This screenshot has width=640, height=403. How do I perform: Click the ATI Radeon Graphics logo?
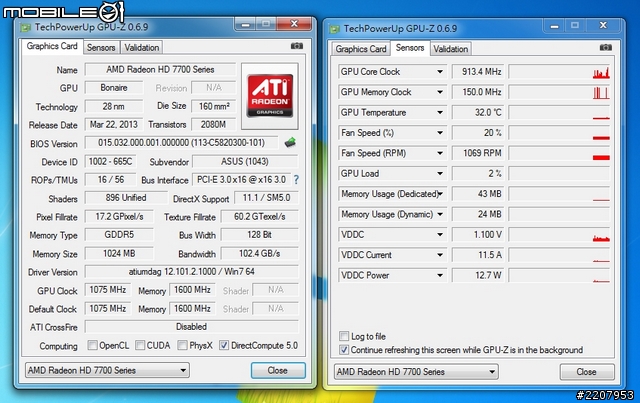click(270, 96)
